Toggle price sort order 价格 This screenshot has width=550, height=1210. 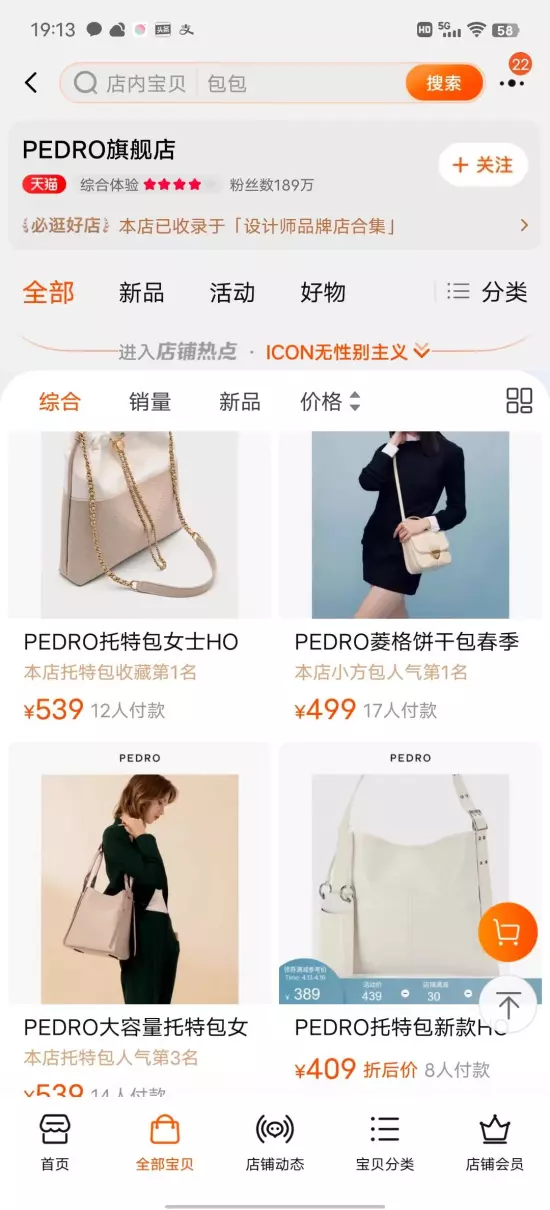pos(330,402)
